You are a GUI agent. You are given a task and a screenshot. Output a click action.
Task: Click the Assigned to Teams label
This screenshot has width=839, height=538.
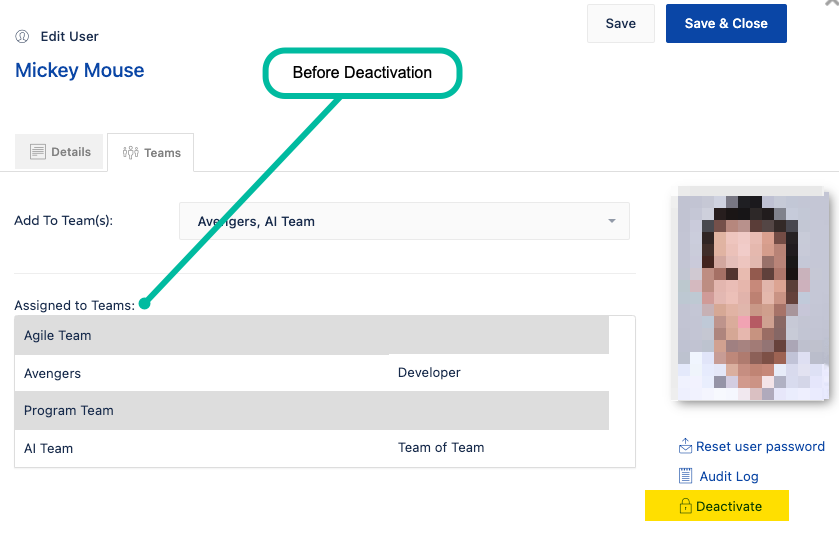click(74, 306)
